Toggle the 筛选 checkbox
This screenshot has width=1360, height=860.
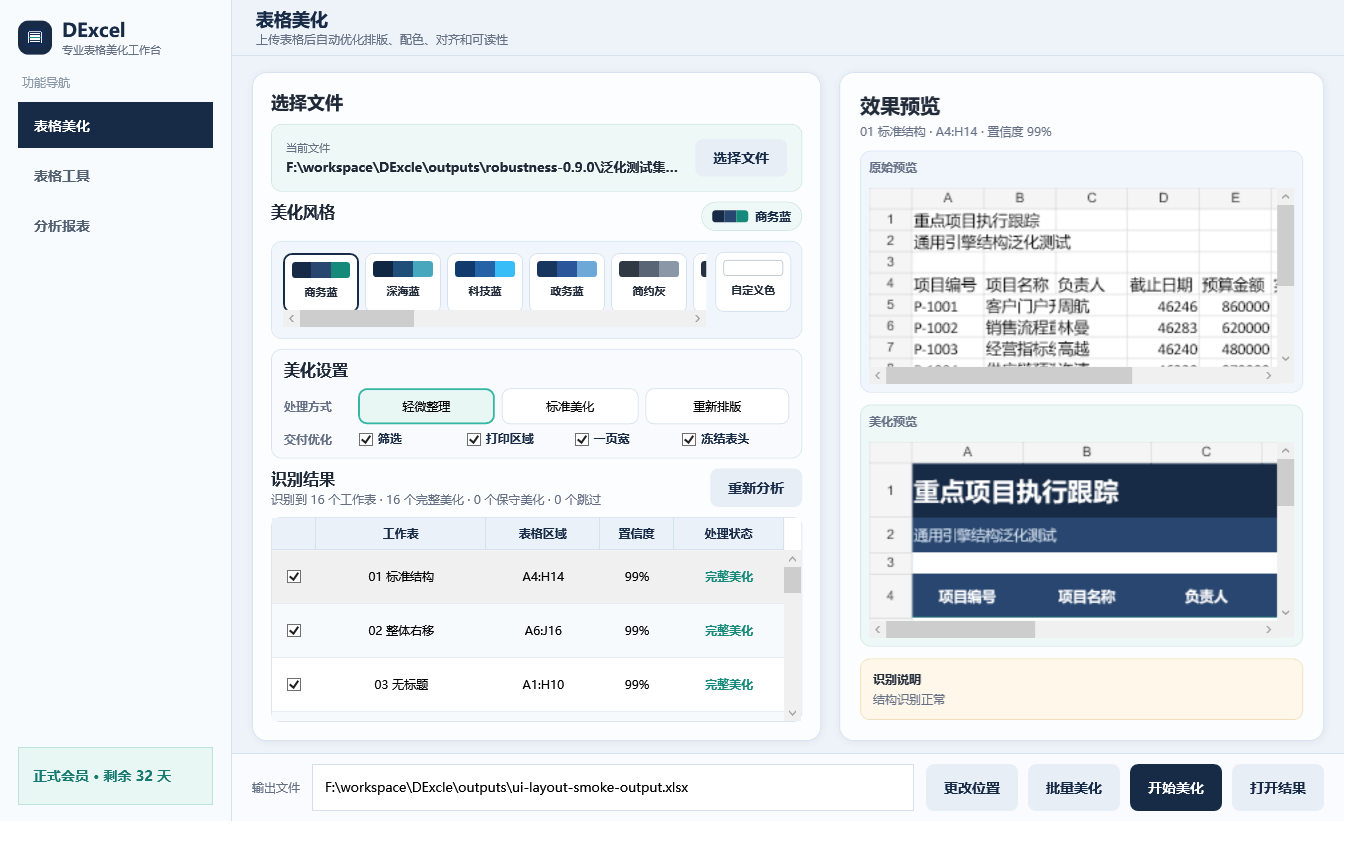point(366,439)
